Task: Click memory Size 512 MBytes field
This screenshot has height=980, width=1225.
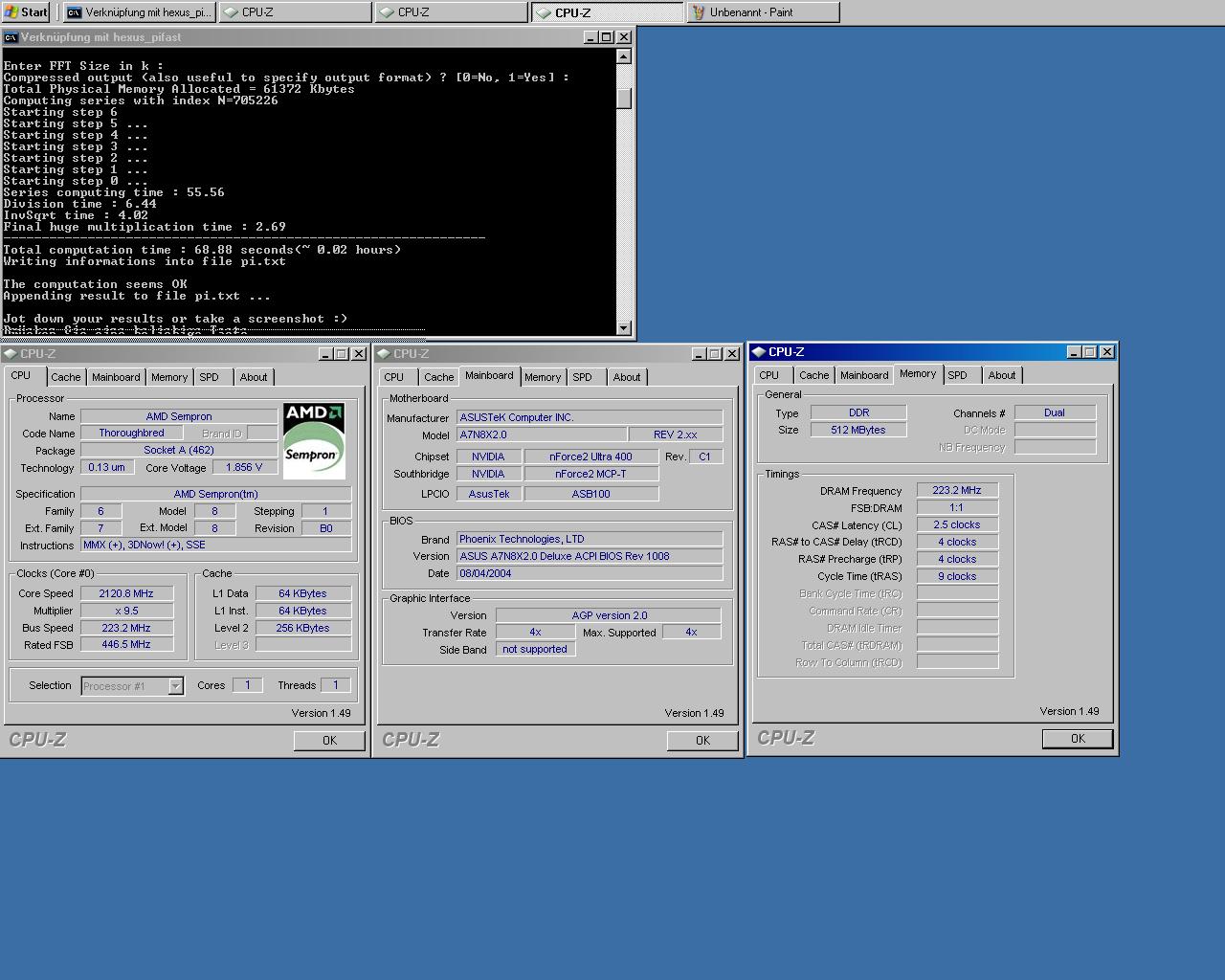Action: click(858, 430)
